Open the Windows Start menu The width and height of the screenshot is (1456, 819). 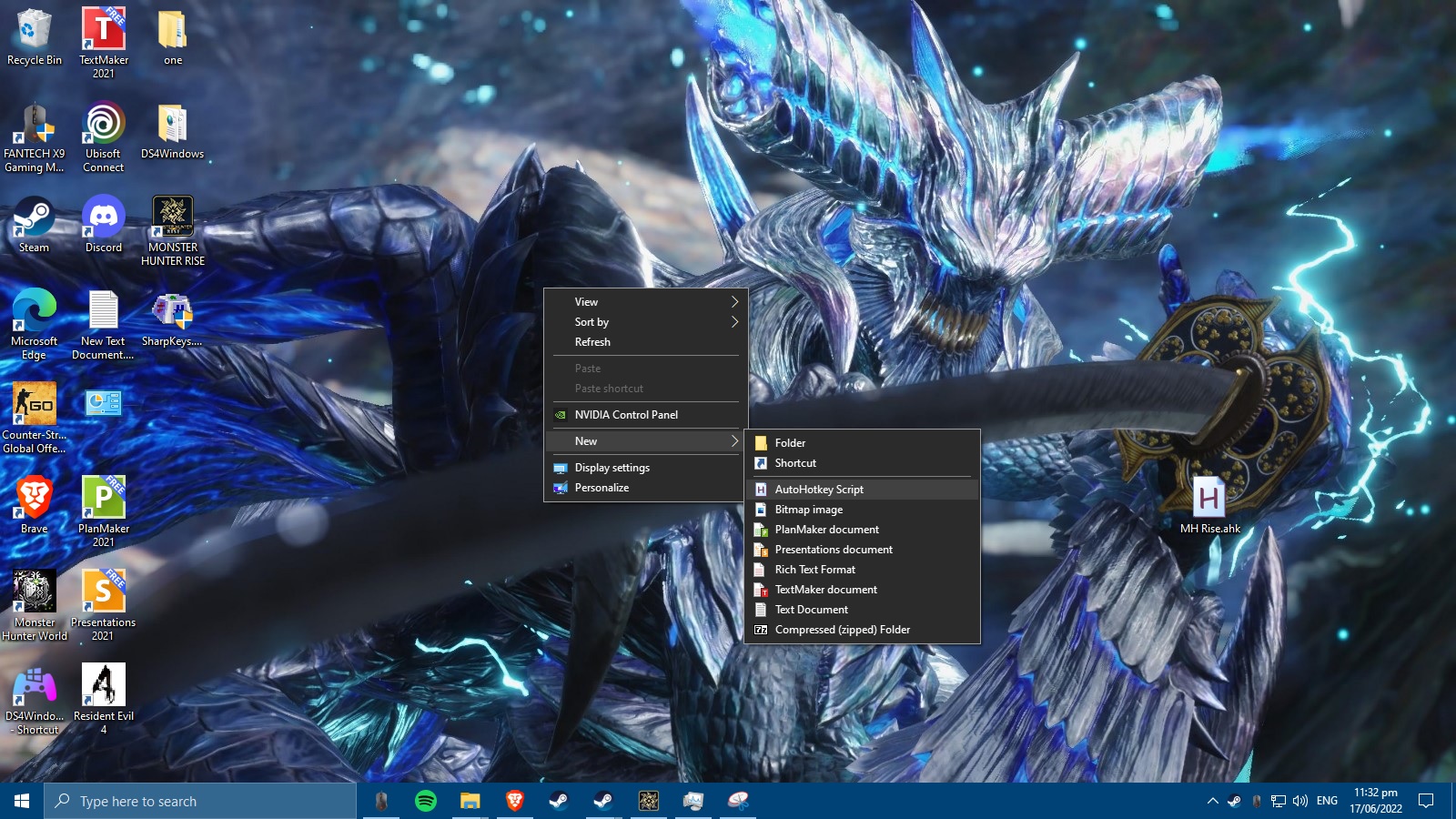pyautogui.click(x=22, y=801)
